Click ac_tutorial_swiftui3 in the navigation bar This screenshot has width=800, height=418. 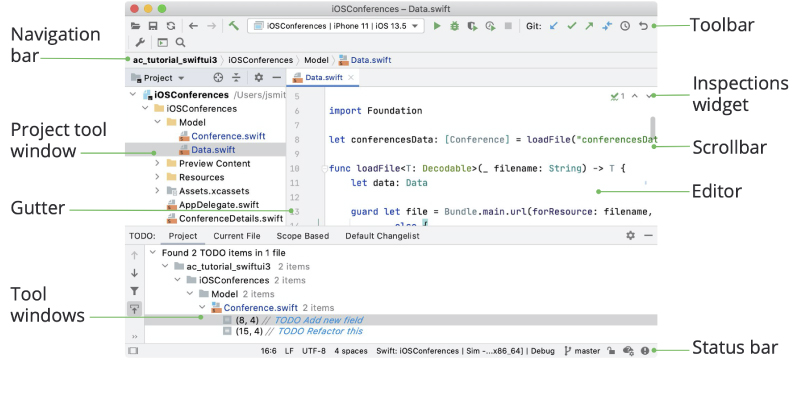pos(175,60)
